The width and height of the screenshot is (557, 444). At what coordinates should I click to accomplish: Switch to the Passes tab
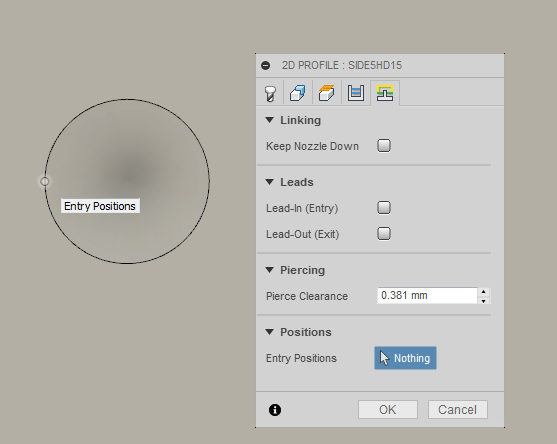[x=356, y=93]
